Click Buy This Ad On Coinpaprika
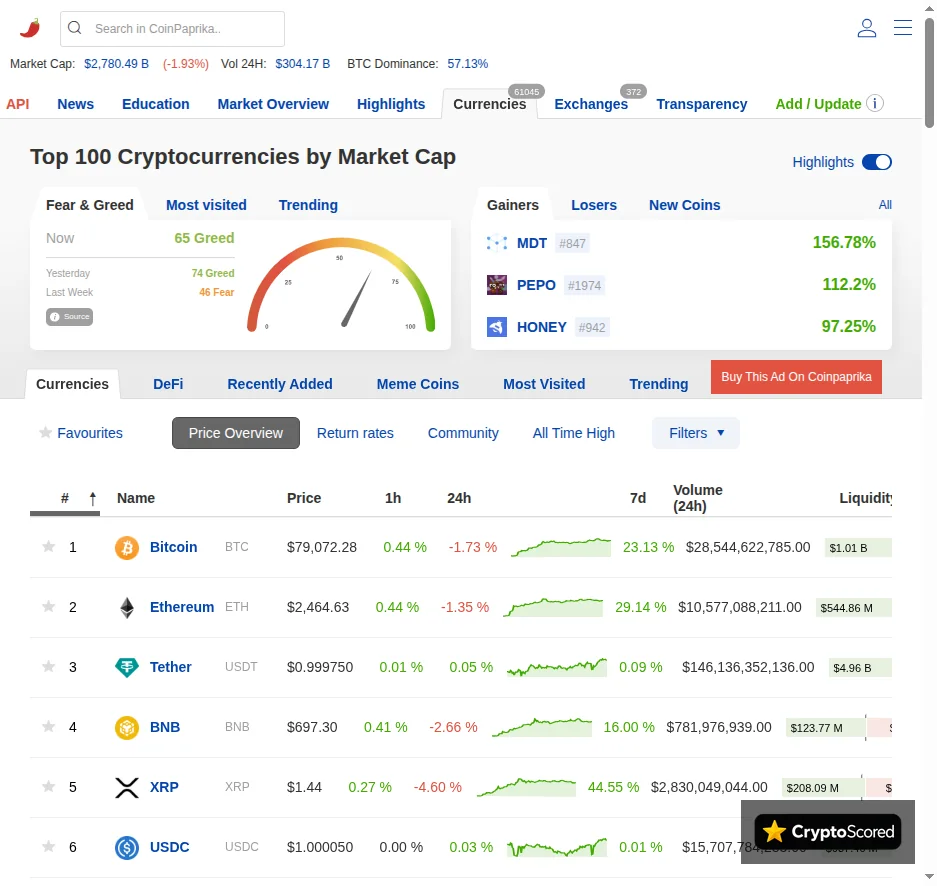 coord(796,377)
